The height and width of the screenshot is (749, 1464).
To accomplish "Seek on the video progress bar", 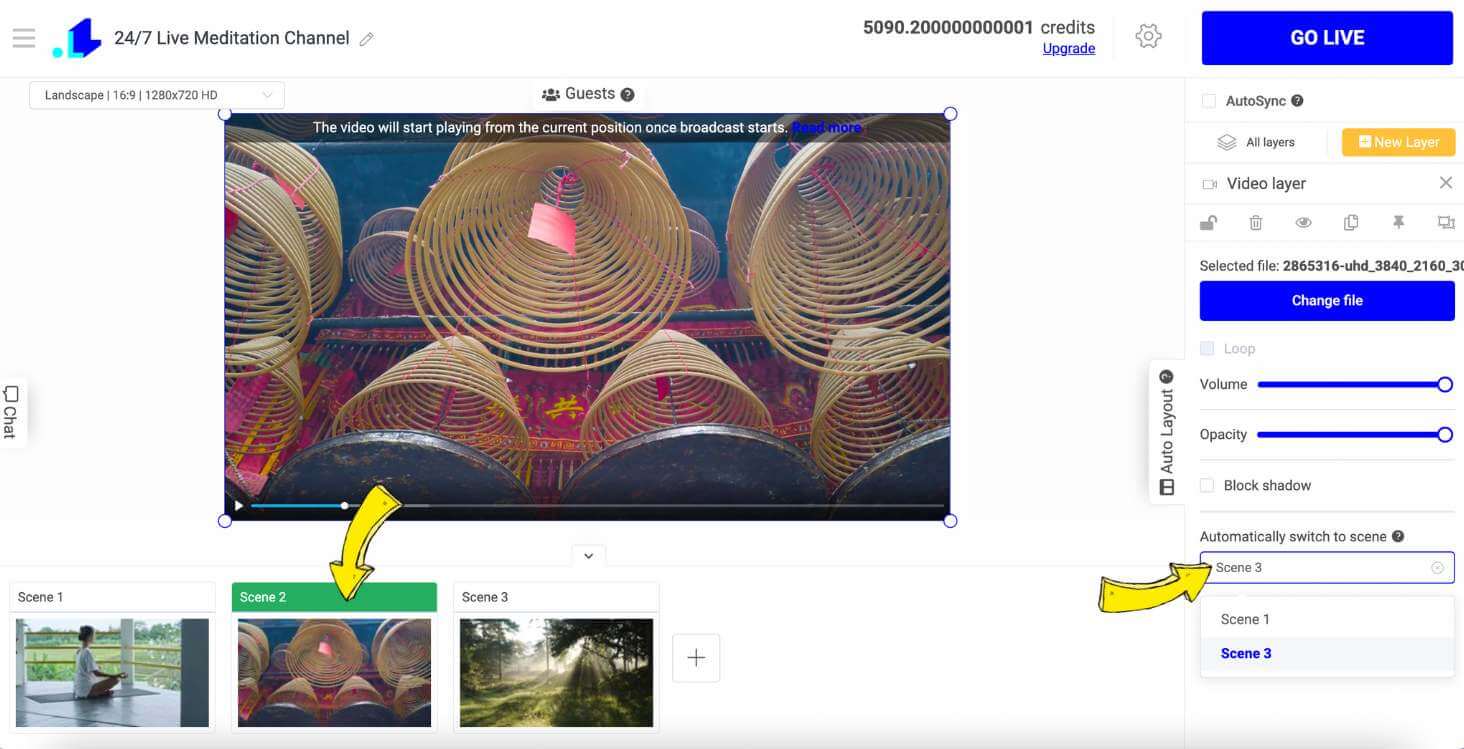I will (x=596, y=506).
